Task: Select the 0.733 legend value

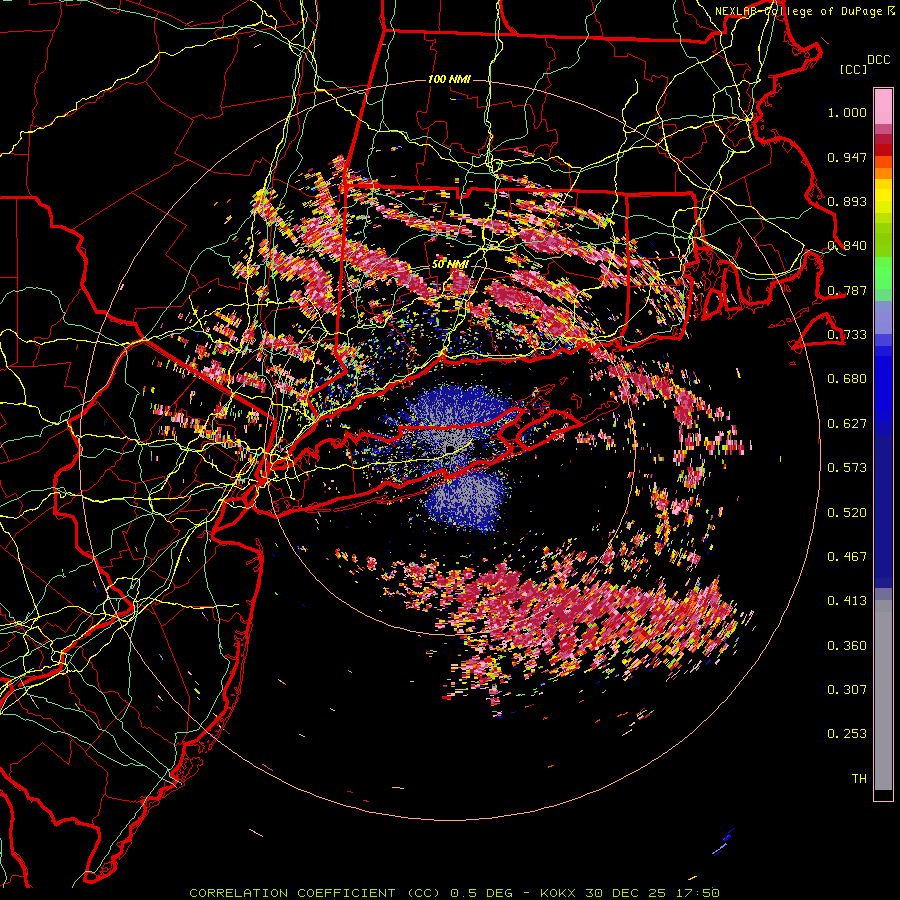Action: click(x=847, y=335)
